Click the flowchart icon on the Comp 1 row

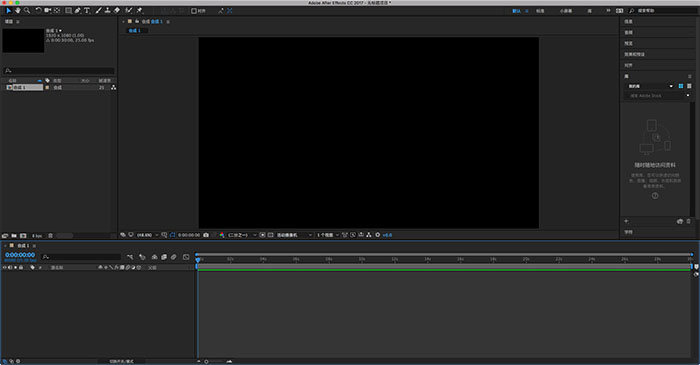pyautogui.click(x=113, y=87)
